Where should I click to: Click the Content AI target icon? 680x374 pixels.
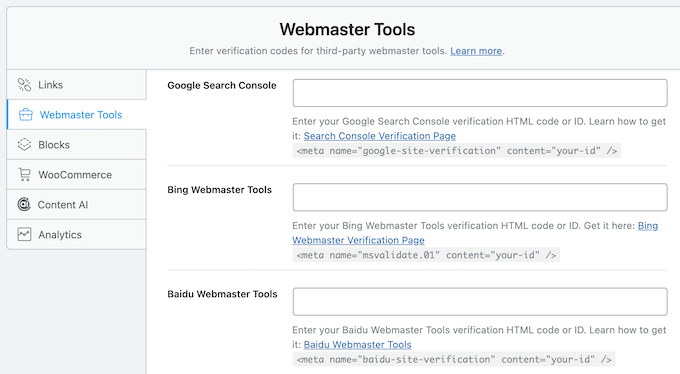pyautogui.click(x=24, y=204)
